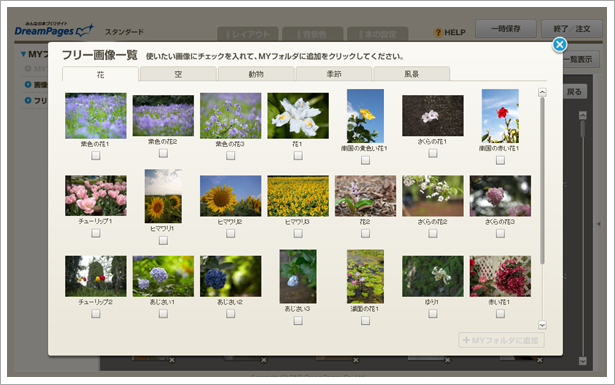Select the さくらの花3 thumbnail
Image resolution: width=615 pixels, height=385 pixels.
click(x=500, y=196)
